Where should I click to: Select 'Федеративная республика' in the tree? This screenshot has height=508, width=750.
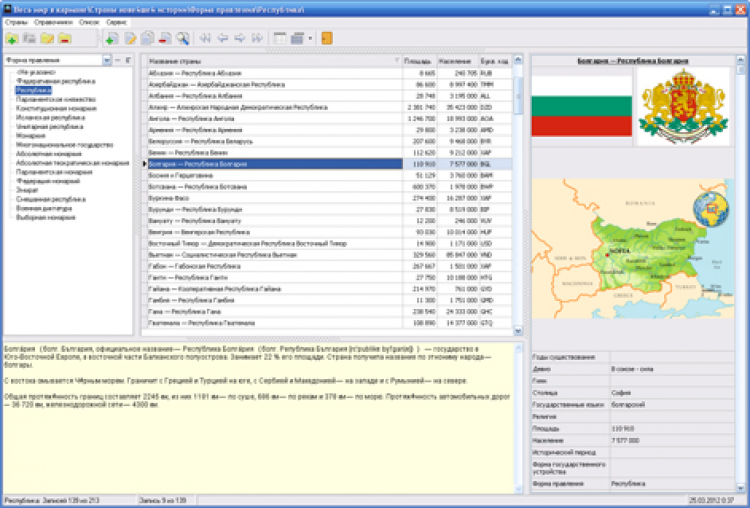56,80
